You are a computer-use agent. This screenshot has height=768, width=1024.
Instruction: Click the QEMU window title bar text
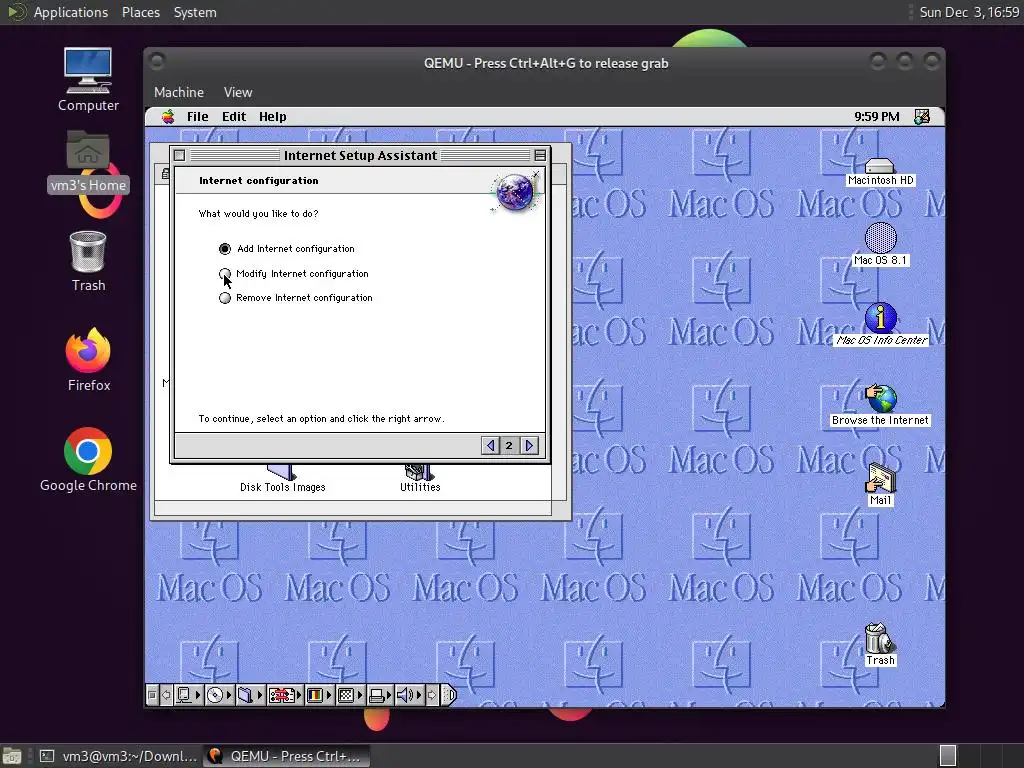(x=546, y=63)
